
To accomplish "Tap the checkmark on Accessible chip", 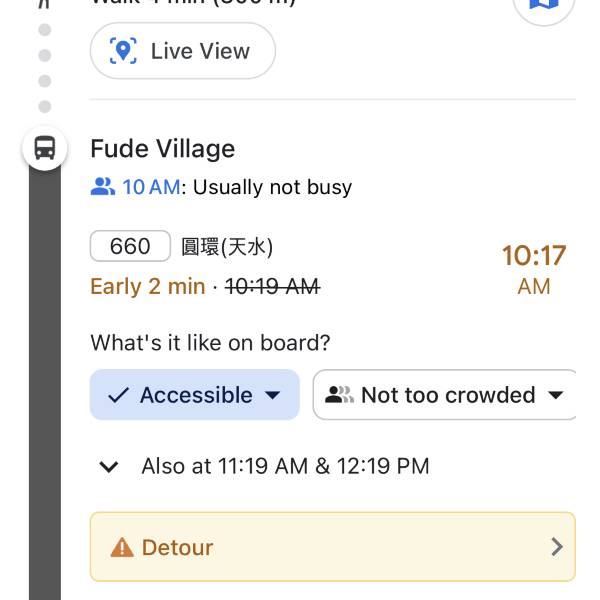I will click(118, 395).
